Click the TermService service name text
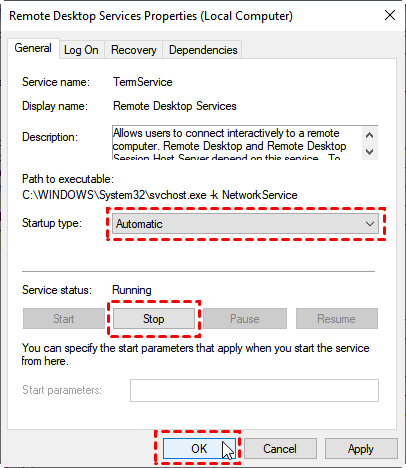 pos(143,82)
